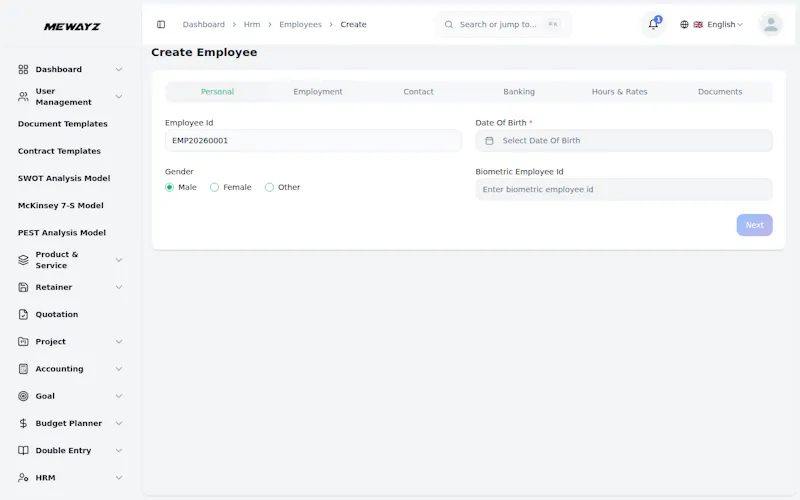The width and height of the screenshot is (800, 500).
Task: Click the Double Entry book icon
Action: pos(23,451)
